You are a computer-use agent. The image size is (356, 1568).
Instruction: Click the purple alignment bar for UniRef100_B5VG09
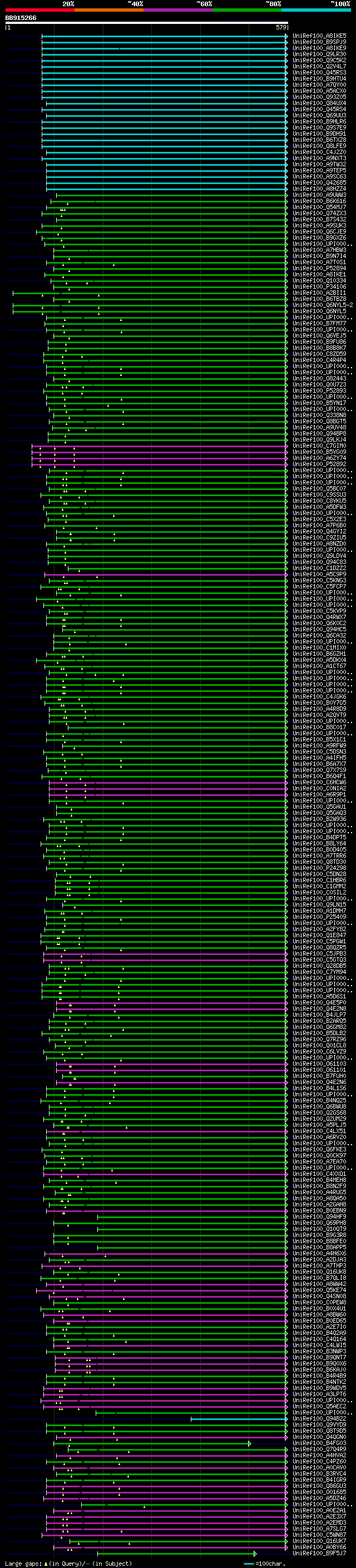pos(160,452)
